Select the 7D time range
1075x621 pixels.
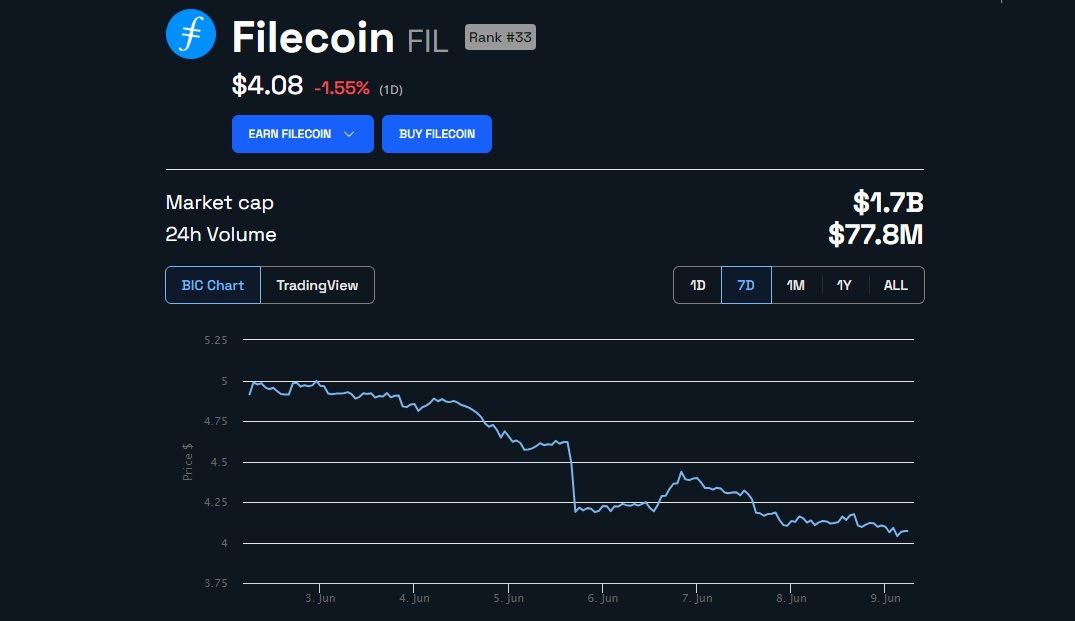pos(746,285)
